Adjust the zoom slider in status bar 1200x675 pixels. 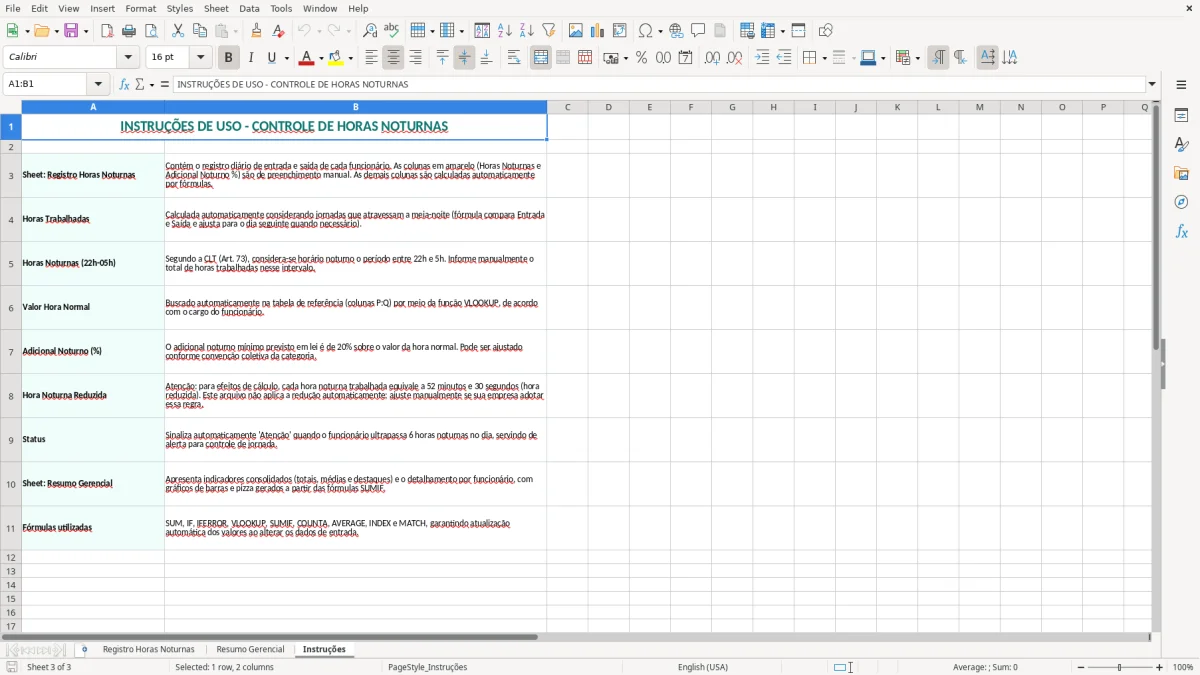coord(1120,667)
